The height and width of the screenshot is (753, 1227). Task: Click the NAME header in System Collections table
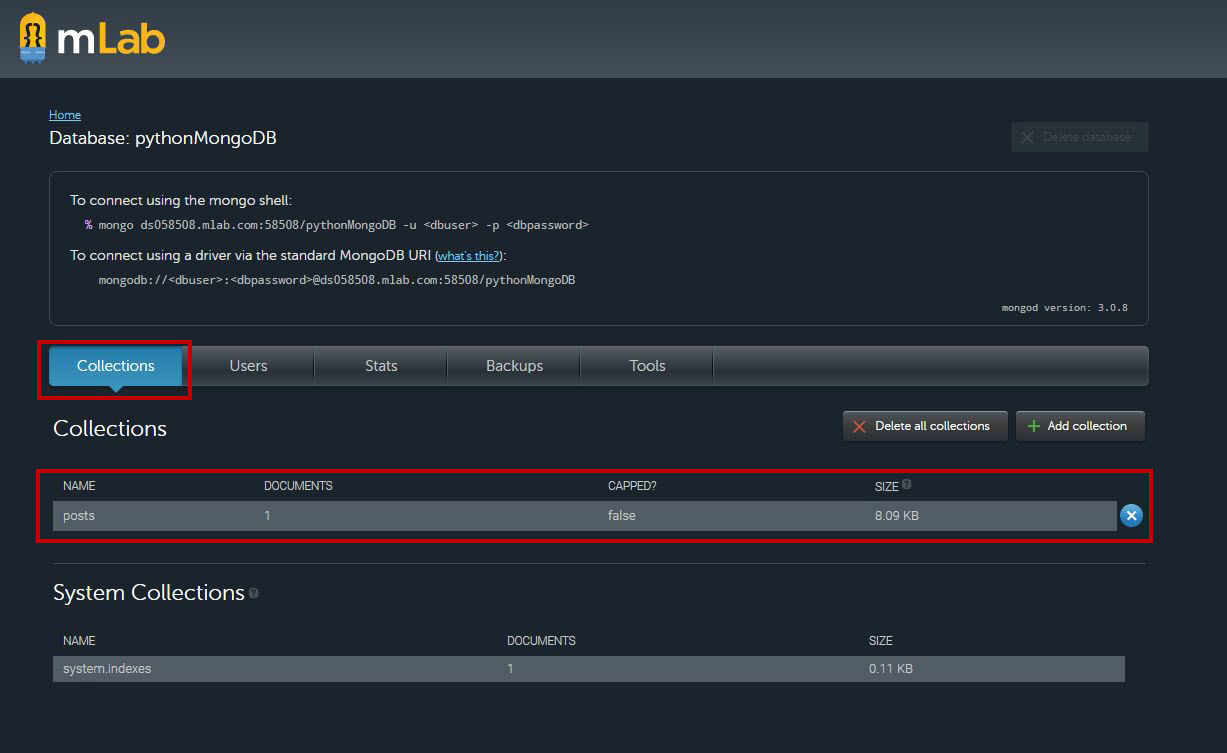tap(79, 641)
